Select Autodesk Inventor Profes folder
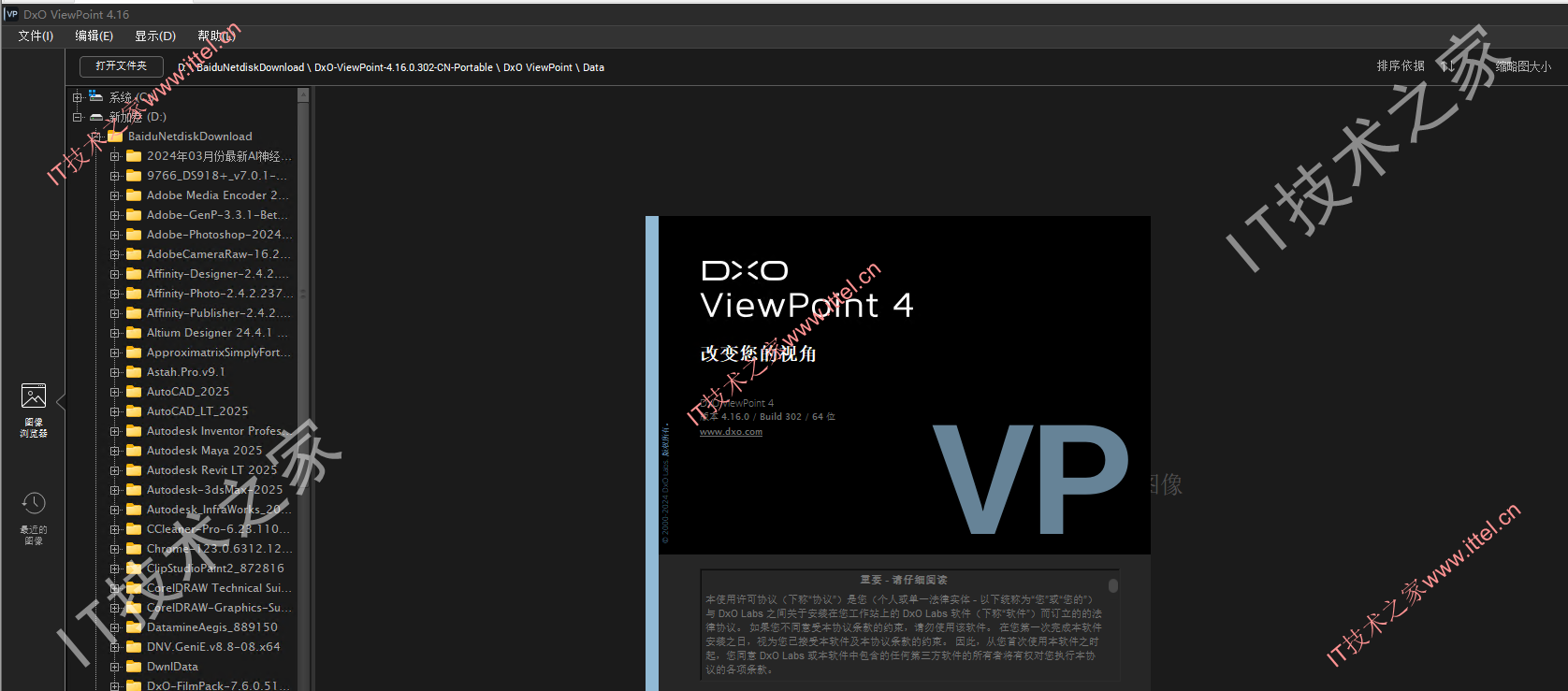The image size is (1568, 691). coord(217,431)
